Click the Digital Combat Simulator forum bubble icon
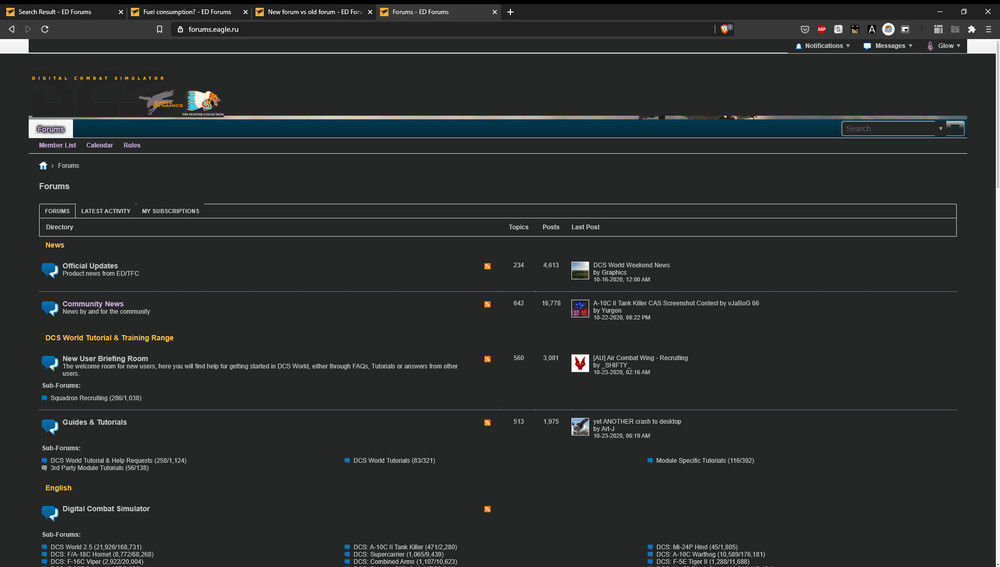Screen dimensions: 1000x567 click(50, 513)
